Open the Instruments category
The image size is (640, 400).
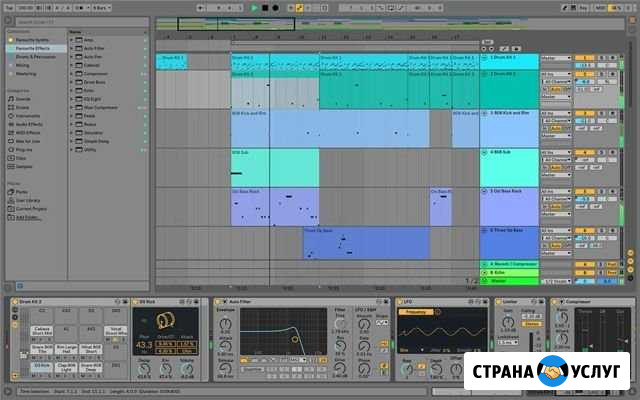(28, 116)
